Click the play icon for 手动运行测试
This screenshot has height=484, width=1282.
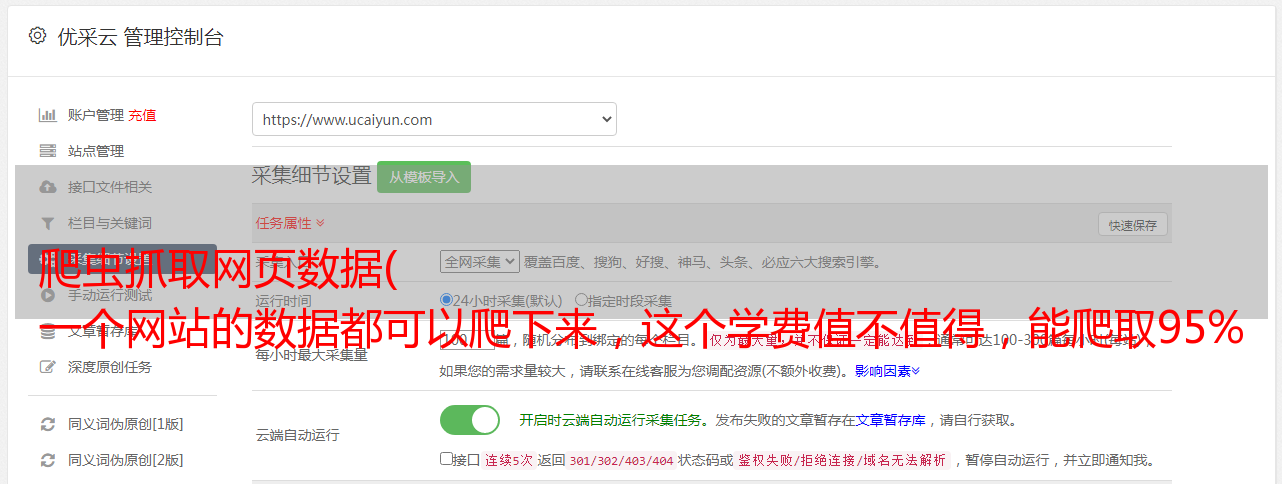coord(47,295)
